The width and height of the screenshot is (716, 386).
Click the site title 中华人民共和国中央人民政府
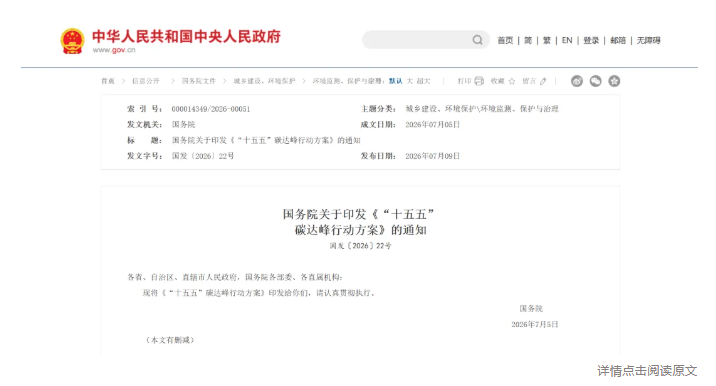click(186, 37)
